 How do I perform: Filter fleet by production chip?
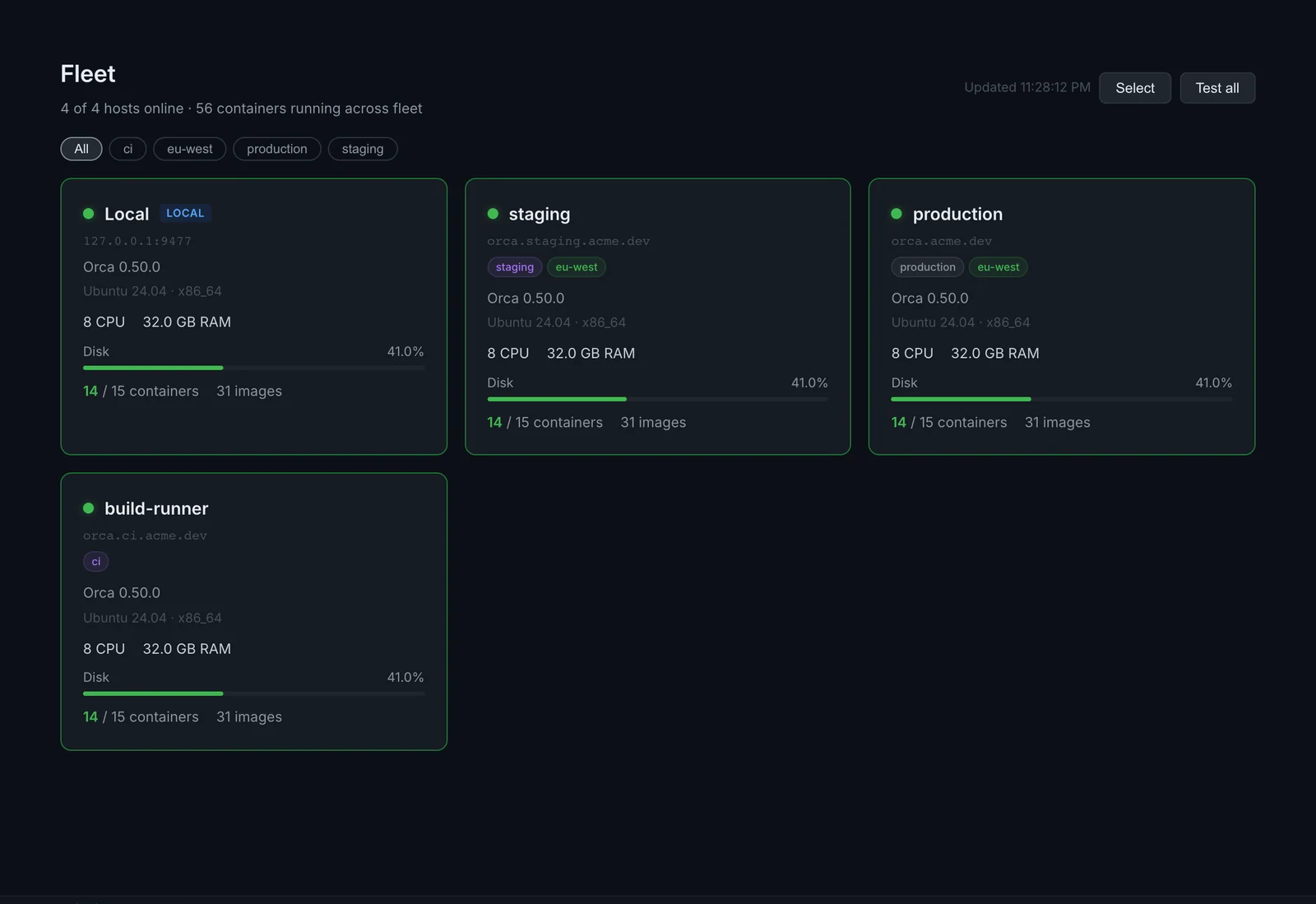(x=277, y=149)
